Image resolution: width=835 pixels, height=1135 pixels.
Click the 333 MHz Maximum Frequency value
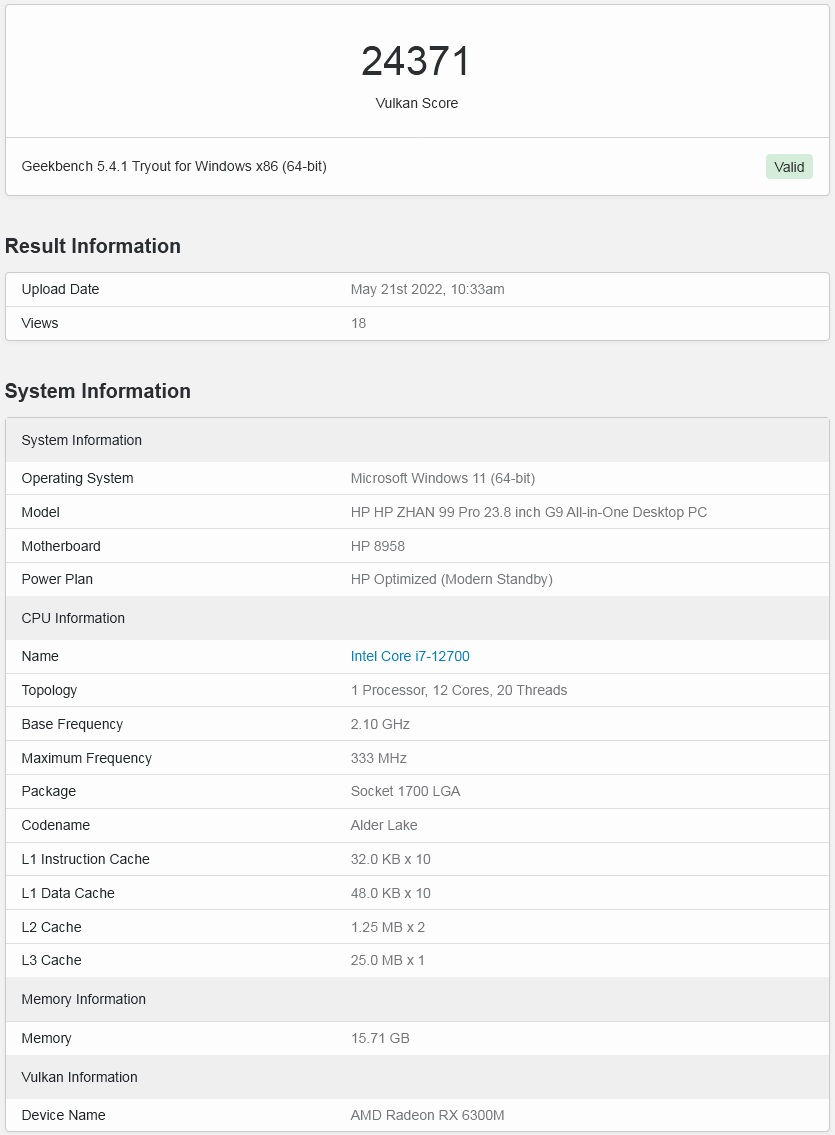tap(378, 759)
